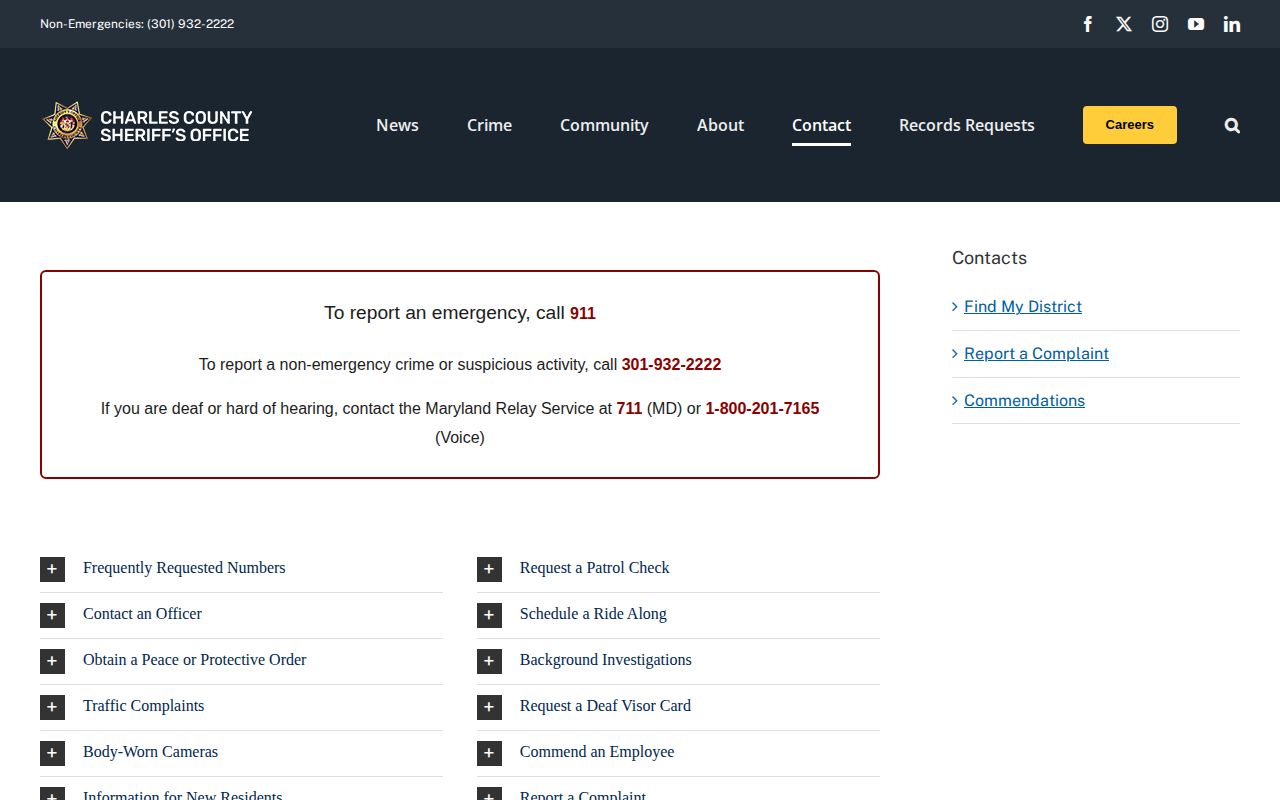Screen dimensions: 1280x800
Task: Expand Background Investigations plus icon
Action: coord(489,661)
